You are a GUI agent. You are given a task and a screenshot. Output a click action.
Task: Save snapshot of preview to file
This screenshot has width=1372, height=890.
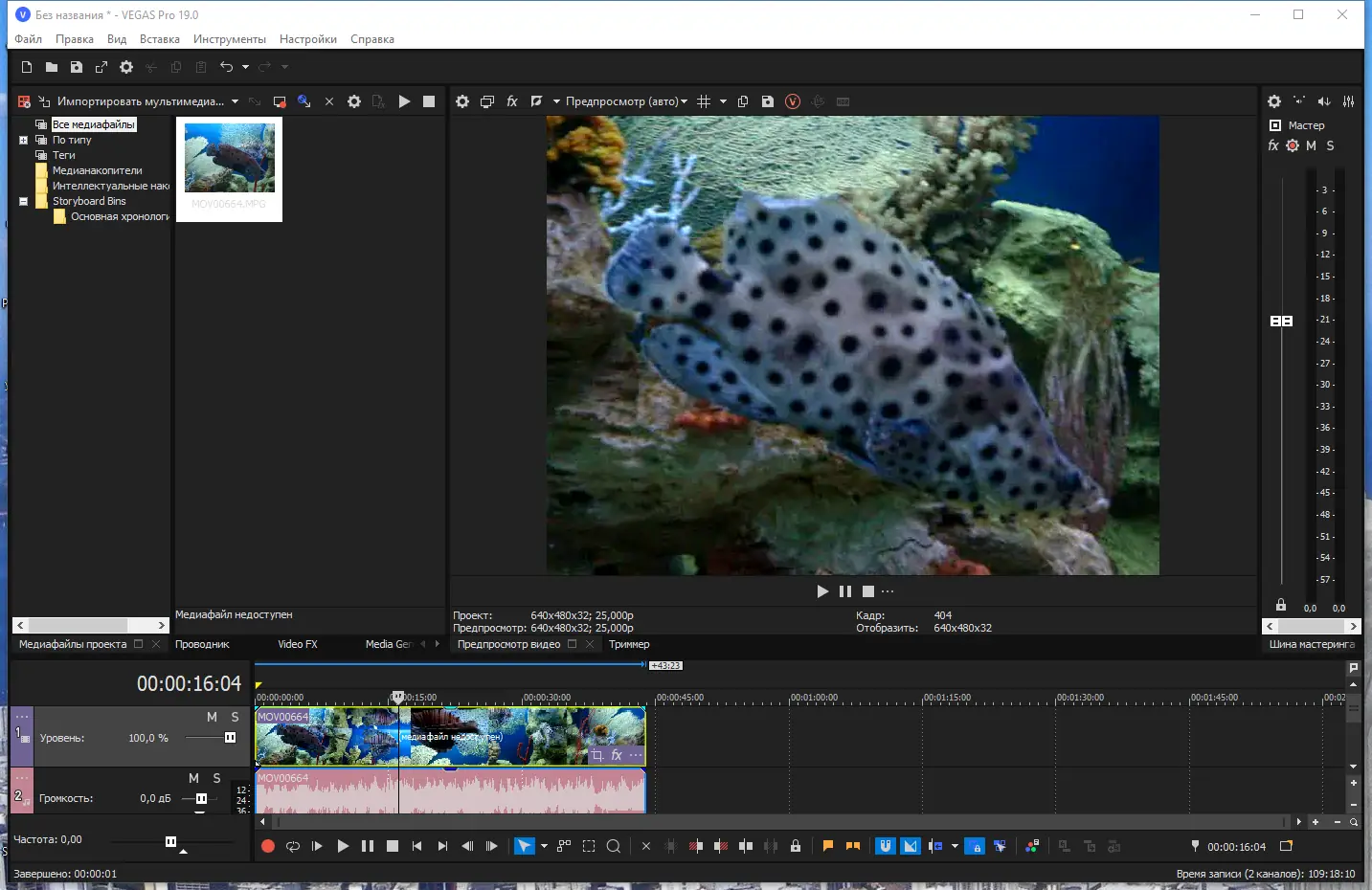click(767, 101)
